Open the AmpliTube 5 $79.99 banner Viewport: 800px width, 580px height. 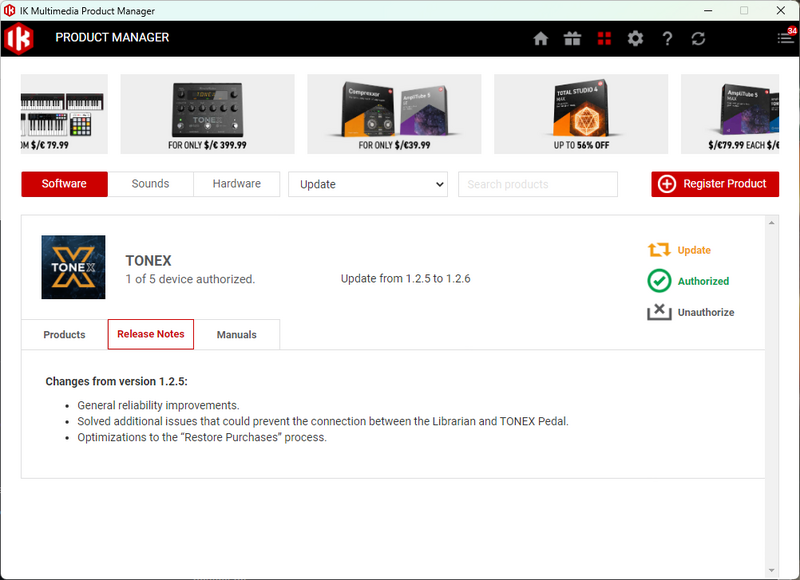click(730, 114)
